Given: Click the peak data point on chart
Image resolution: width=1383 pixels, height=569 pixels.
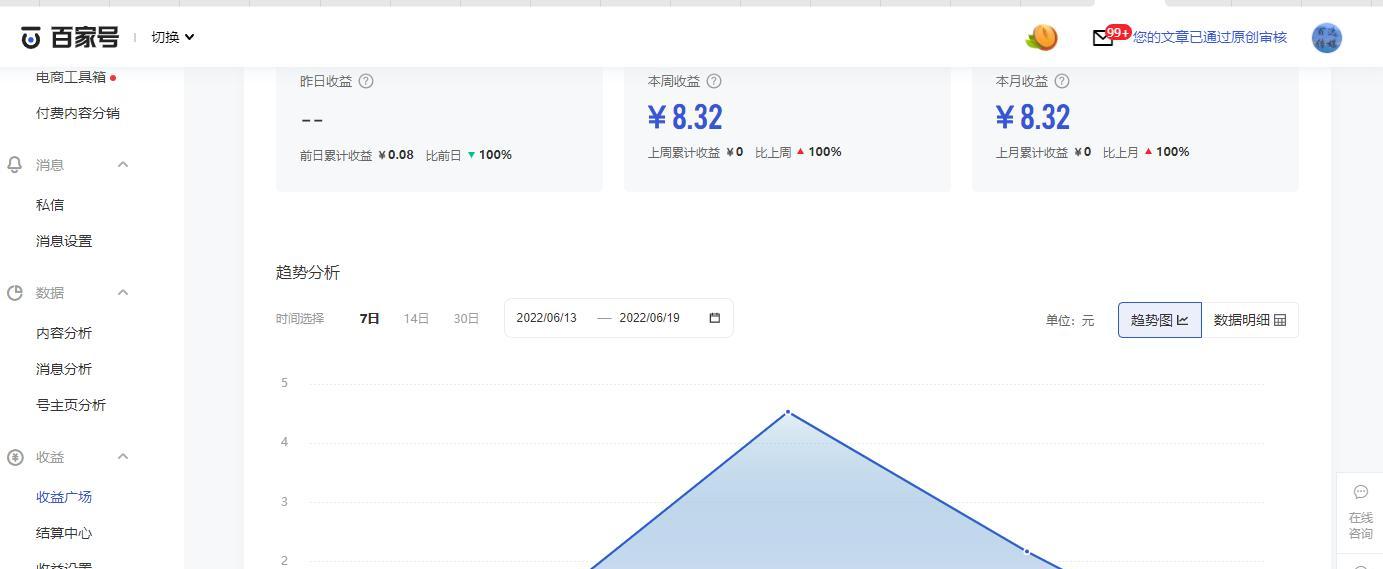Looking at the screenshot, I should pos(788,412).
